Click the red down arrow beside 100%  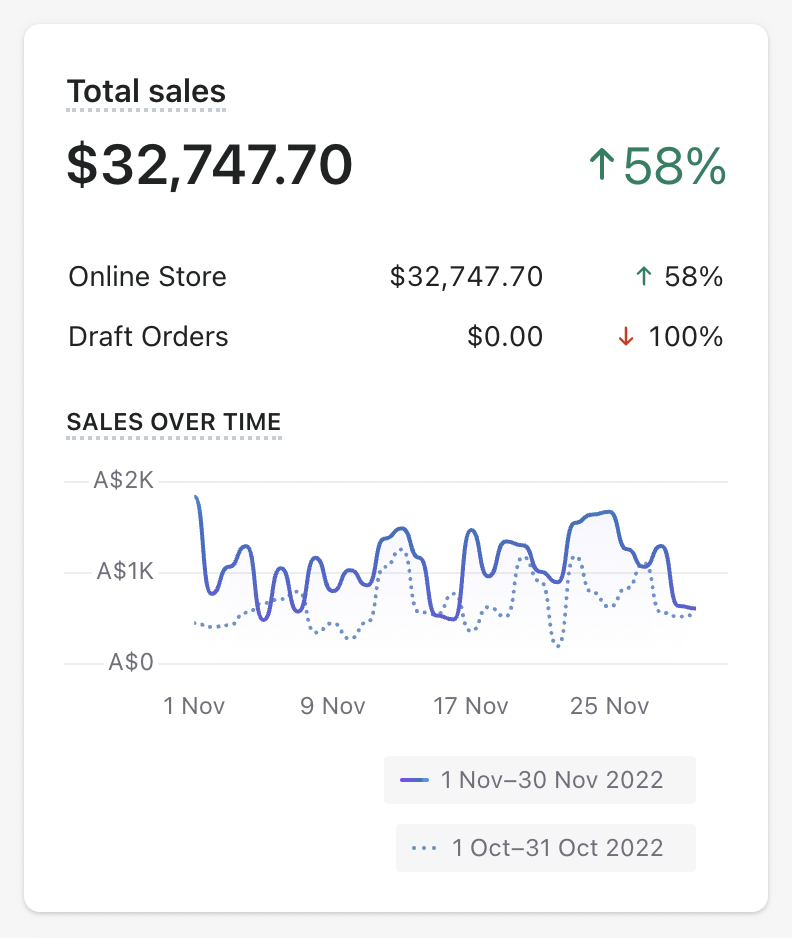coord(627,338)
